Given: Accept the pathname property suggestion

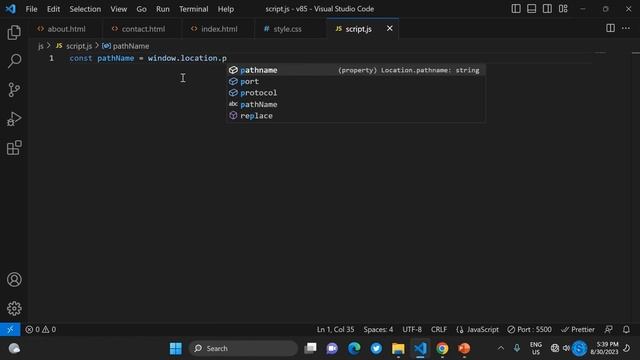Looking at the screenshot, I should coord(356,70).
